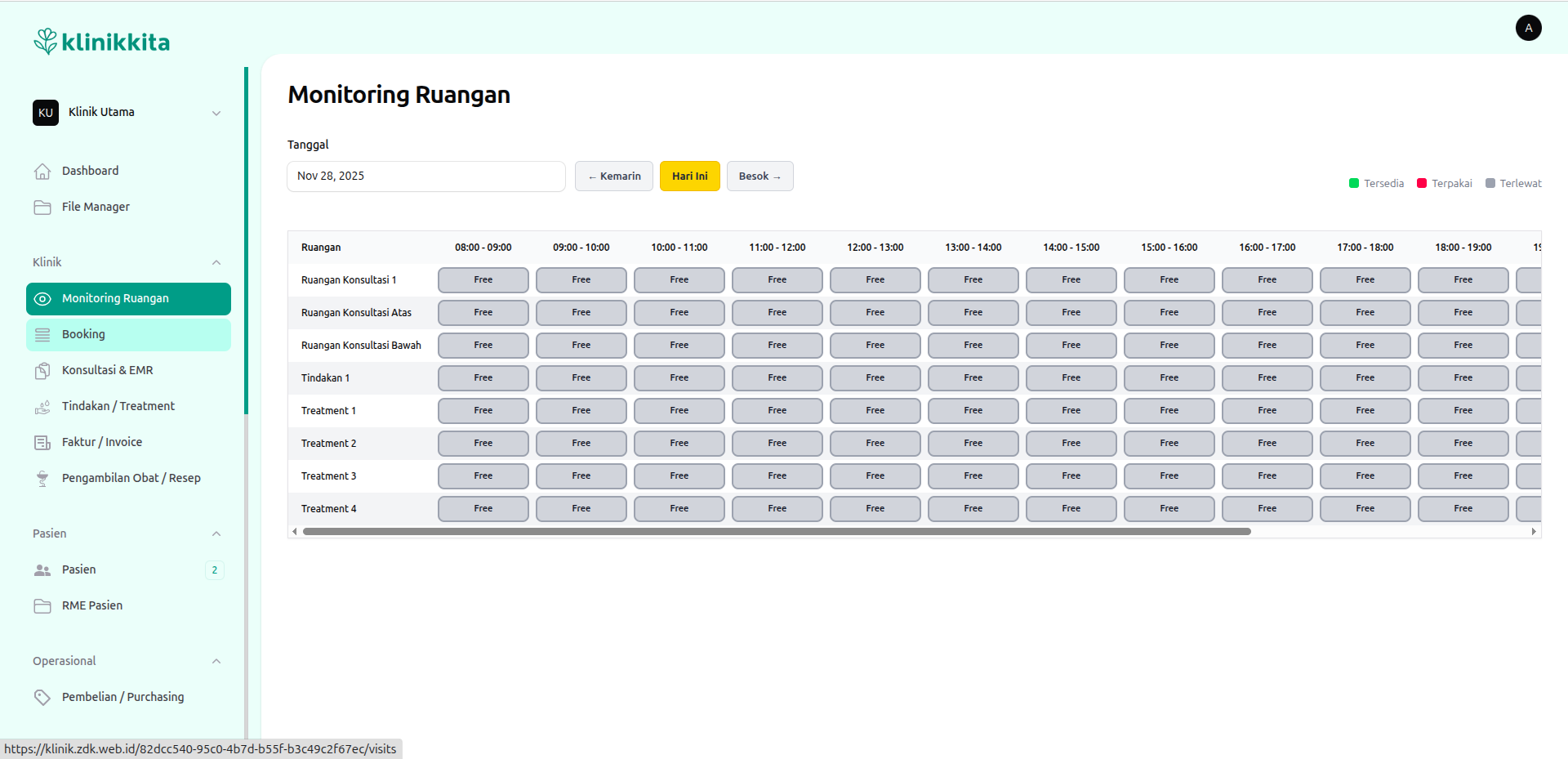Expand the Klinik Utama clinic selector

click(216, 113)
